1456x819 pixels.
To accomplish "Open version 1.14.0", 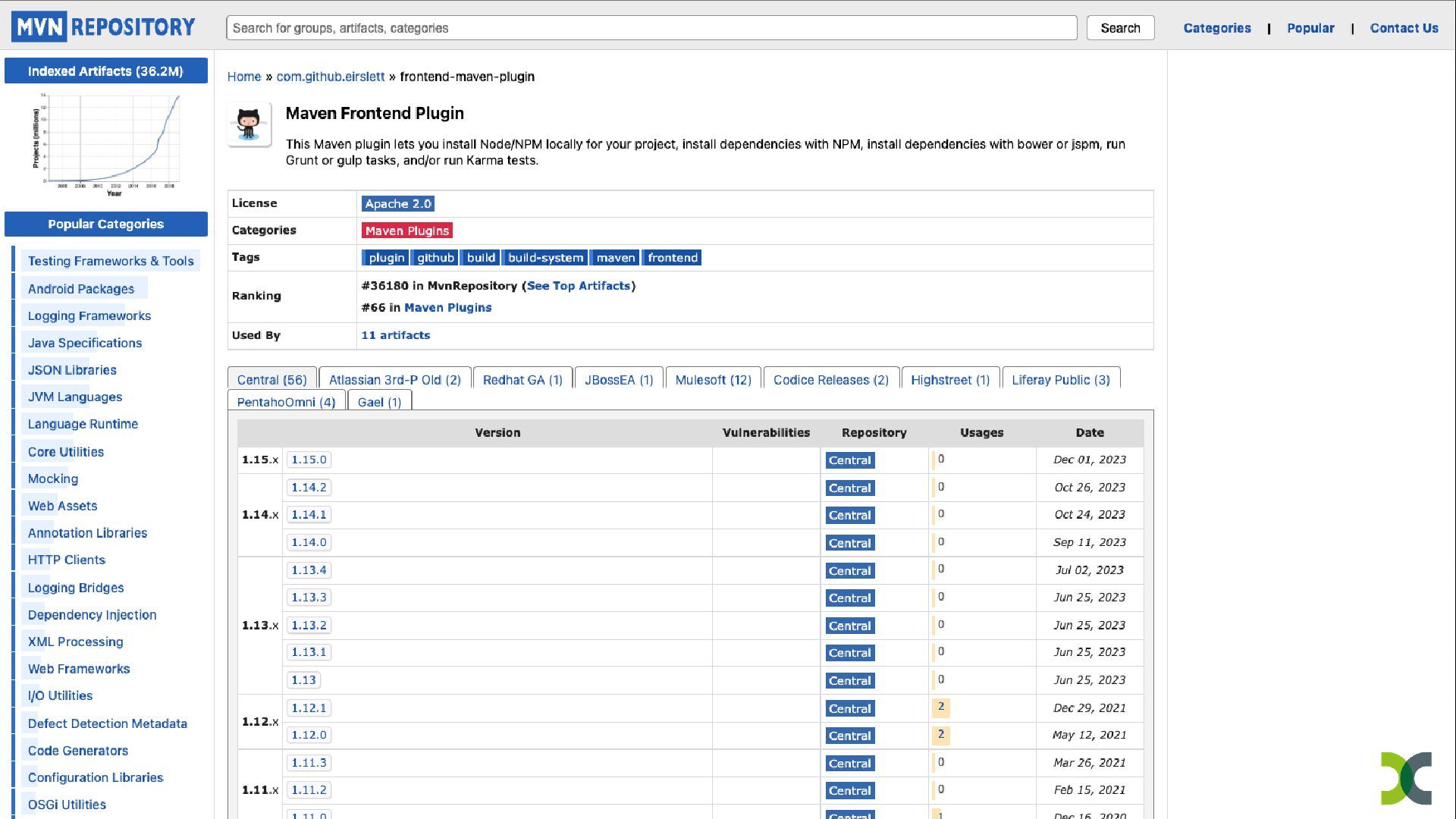I will (x=309, y=542).
